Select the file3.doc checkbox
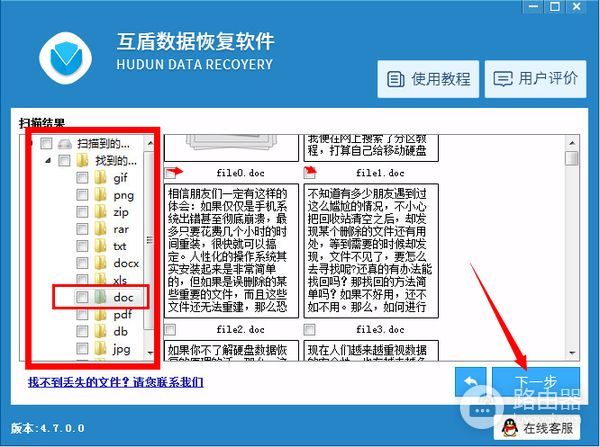600x447 pixels. click(x=309, y=330)
